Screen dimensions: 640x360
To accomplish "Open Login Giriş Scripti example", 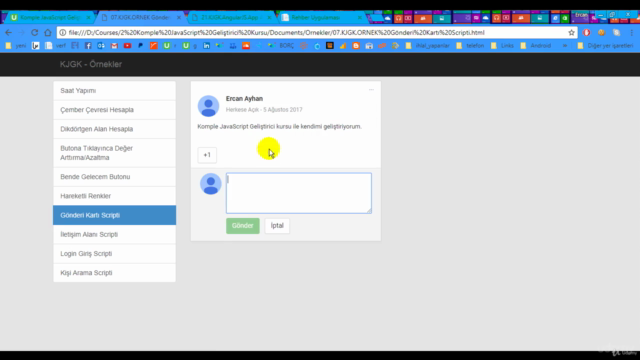I will tap(114, 253).
